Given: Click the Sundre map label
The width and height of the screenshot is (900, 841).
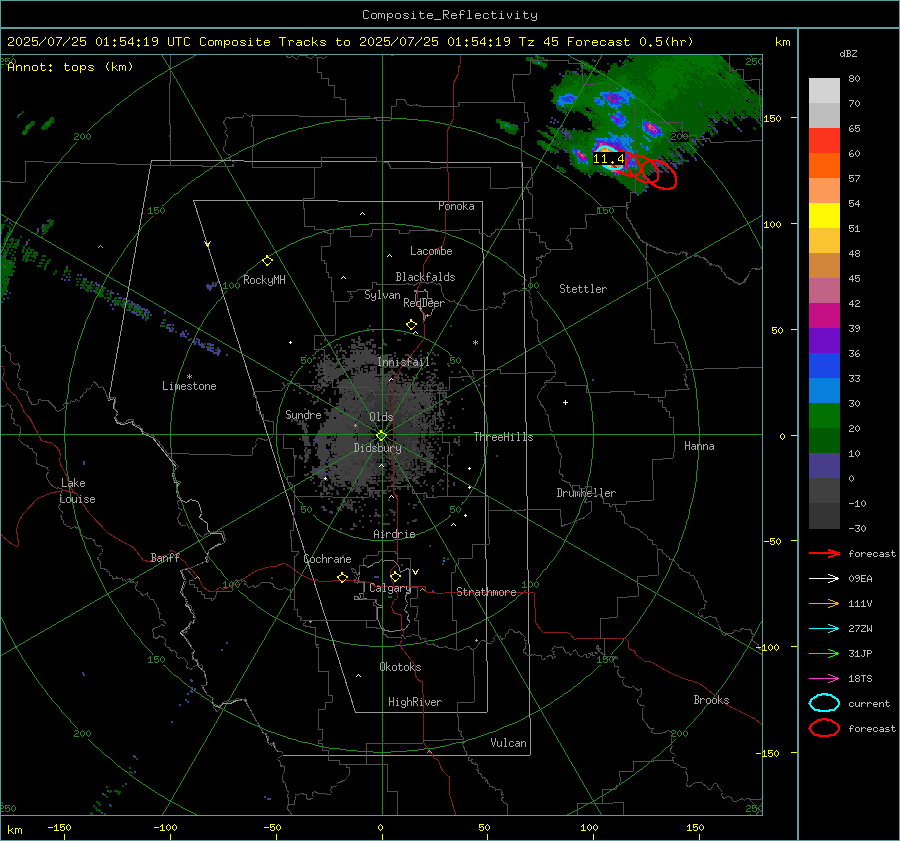Looking at the screenshot, I should [304, 414].
